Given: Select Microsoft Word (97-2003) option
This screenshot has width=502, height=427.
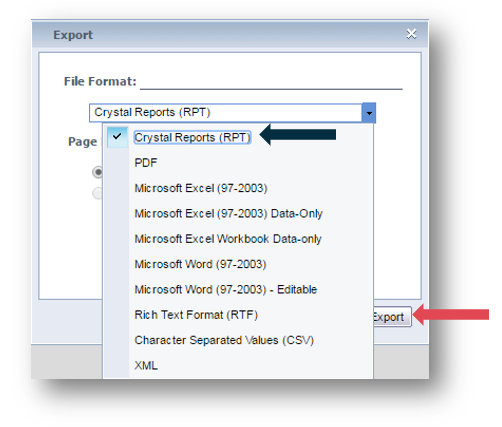Looking at the screenshot, I should click(200, 264).
